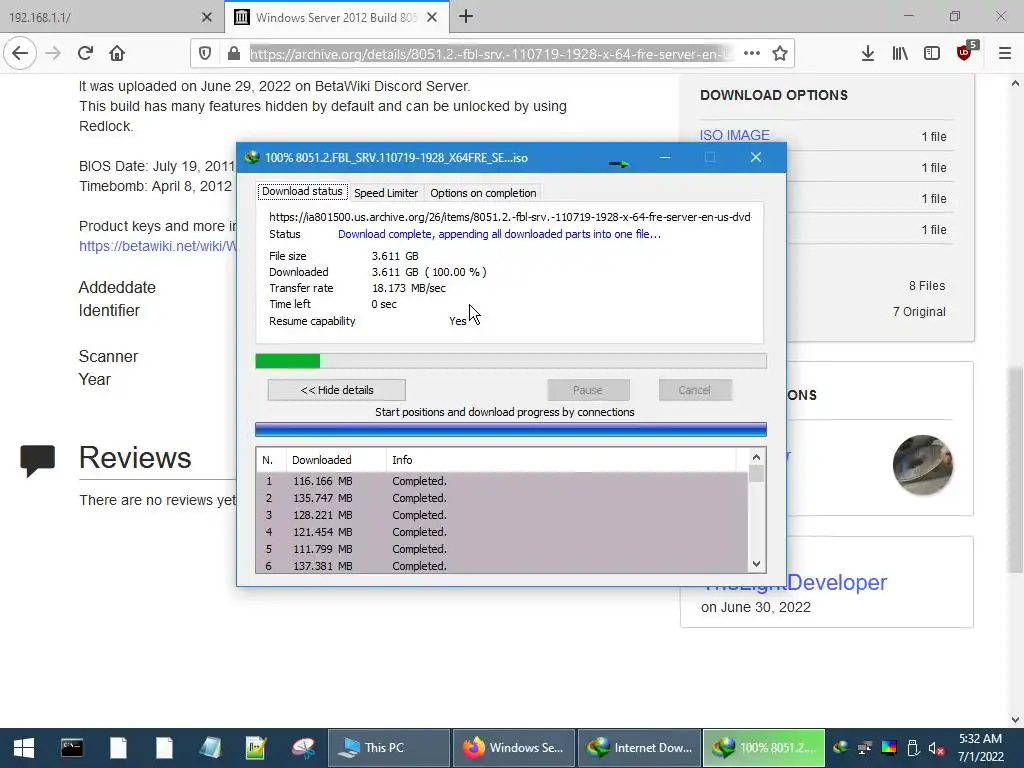Viewport: 1024px width, 768px height.
Task: Click muted volume tray icon
Action: [936, 748]
